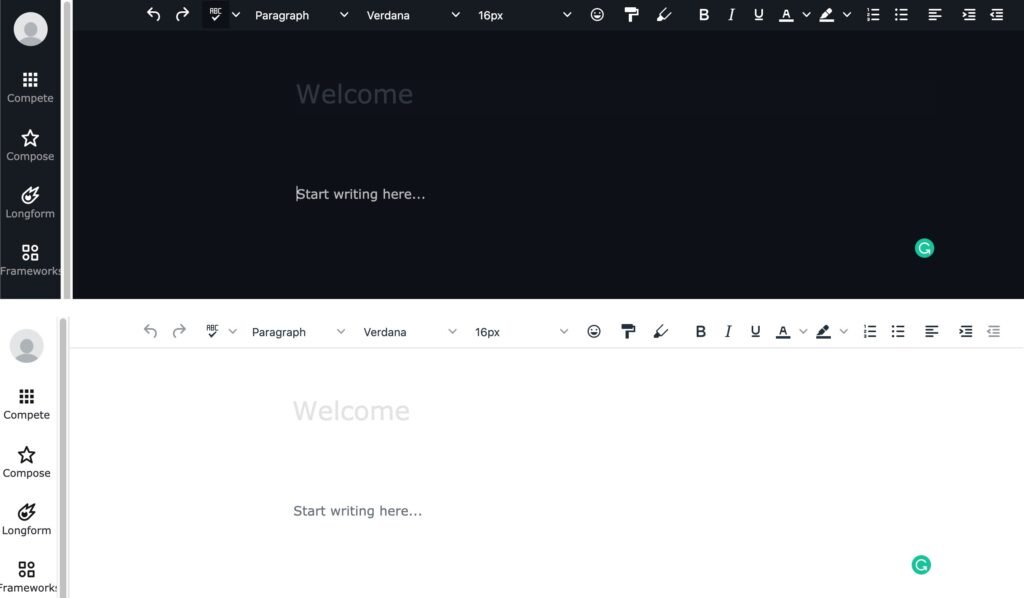Open spellcheck options arrow in light toolbar

coord(232,331)
